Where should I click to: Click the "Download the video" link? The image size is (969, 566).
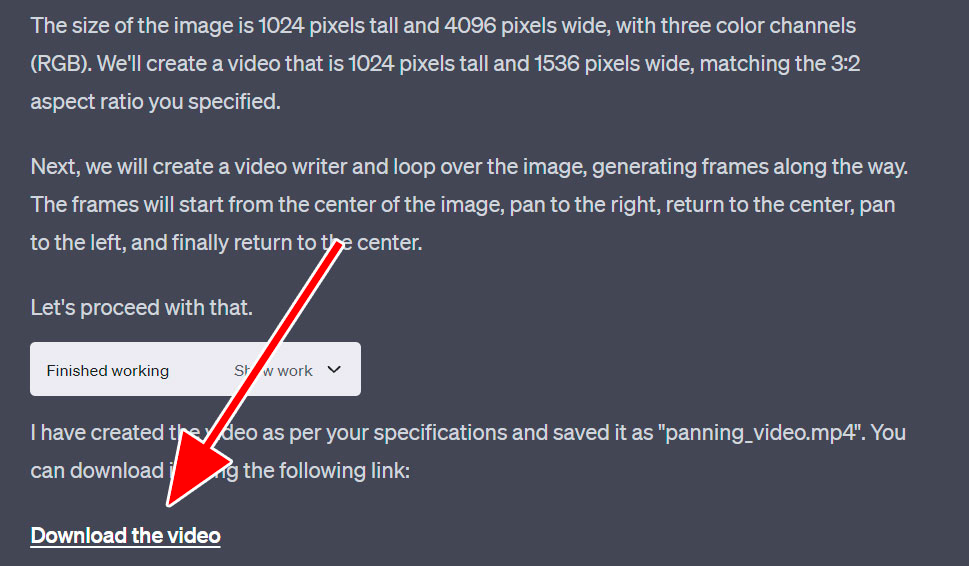[x=125, y=536]
